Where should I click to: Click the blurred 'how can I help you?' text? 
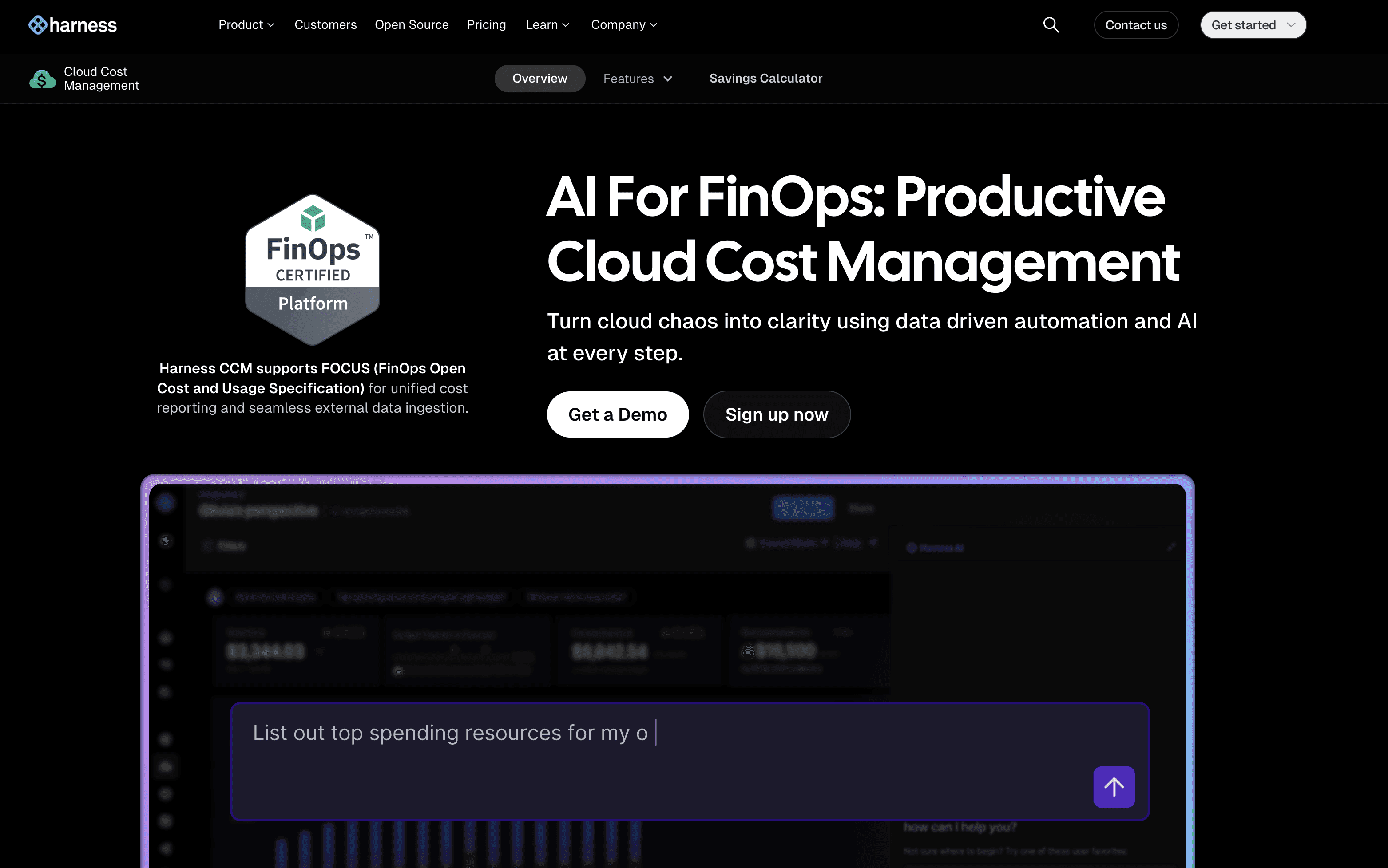click(960, 827)
